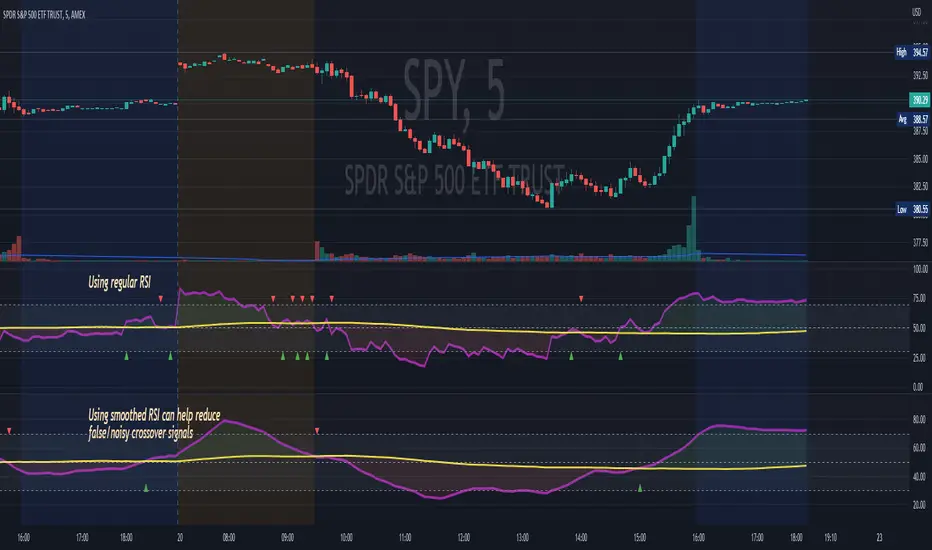Click the 09:00 time axis label

[x=287, y=538]
